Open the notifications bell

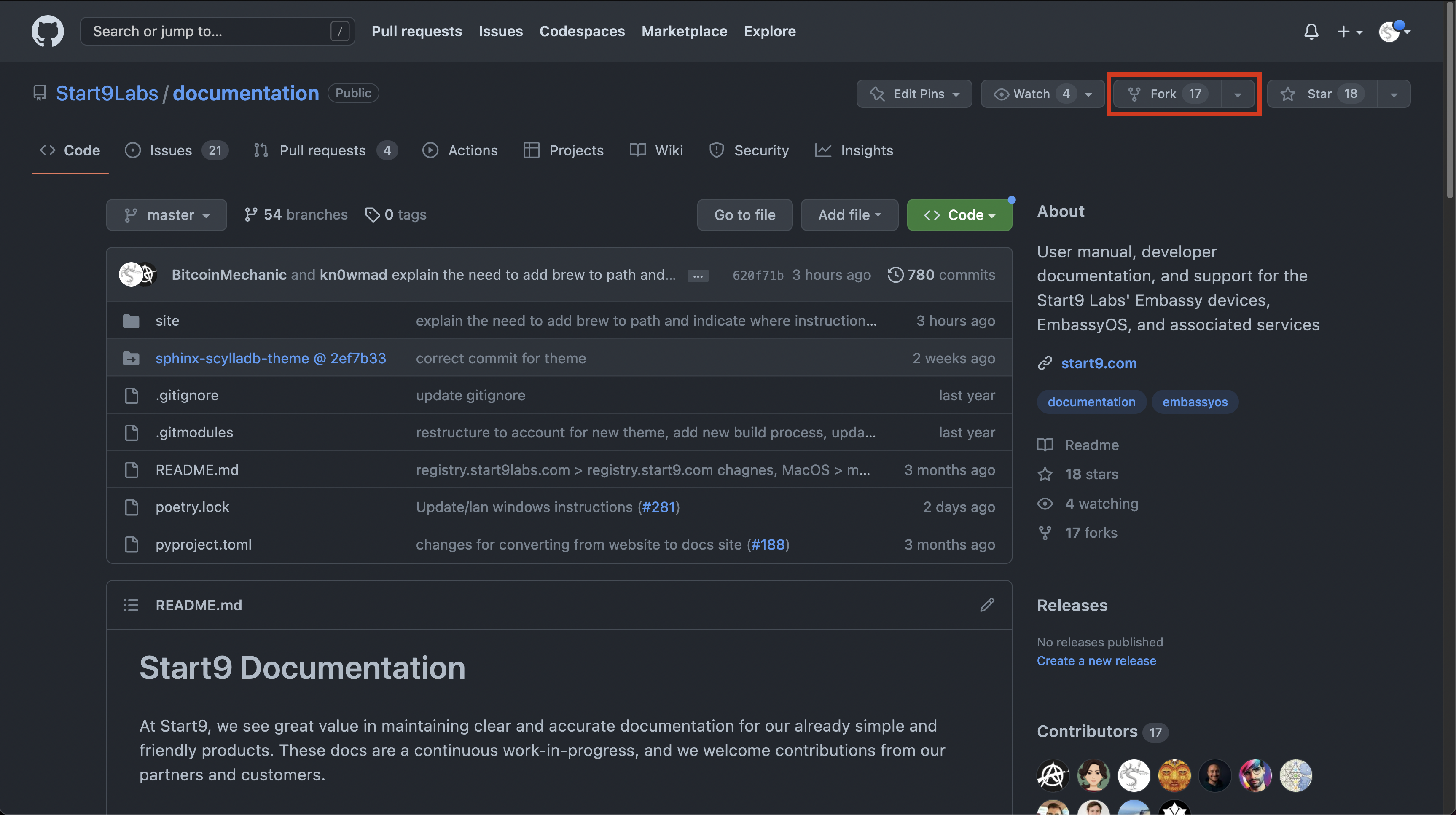click(x=1311, y=32)
